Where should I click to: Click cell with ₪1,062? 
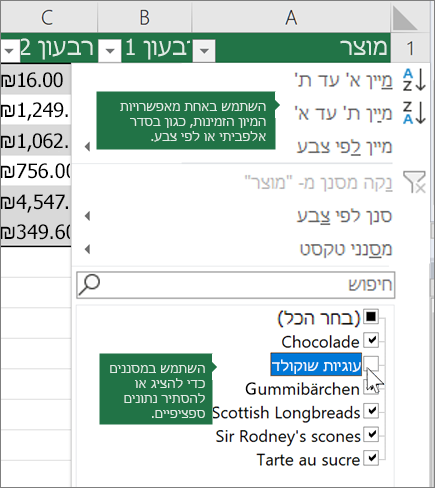pyautogui.click(x=35, y=141)
